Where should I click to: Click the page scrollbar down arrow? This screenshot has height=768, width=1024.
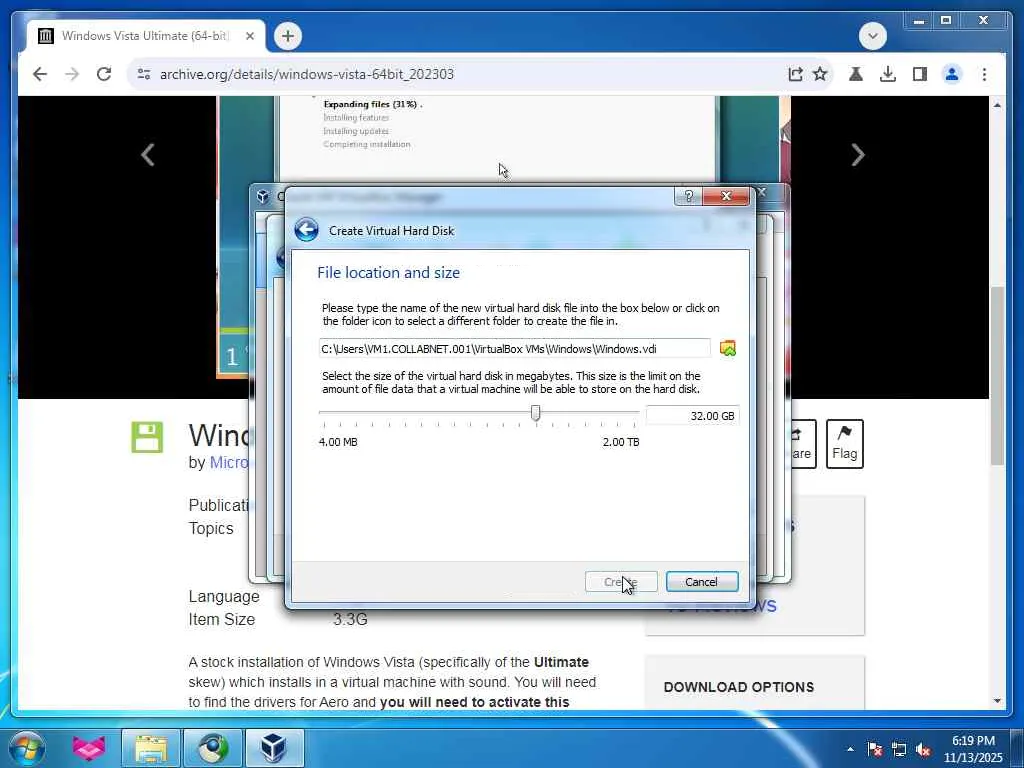[x=997, y=701]
